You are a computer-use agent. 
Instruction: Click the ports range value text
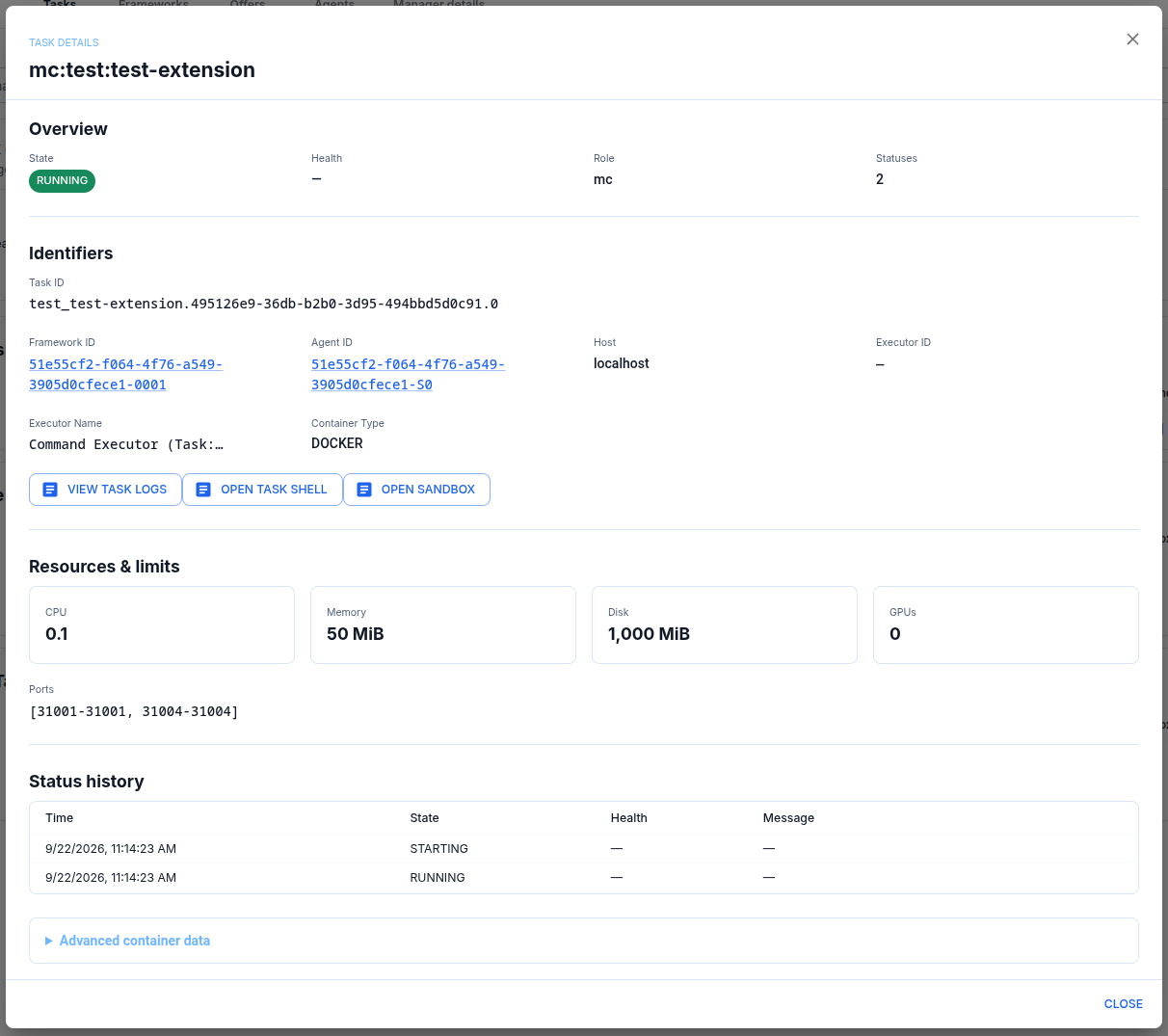134,711
